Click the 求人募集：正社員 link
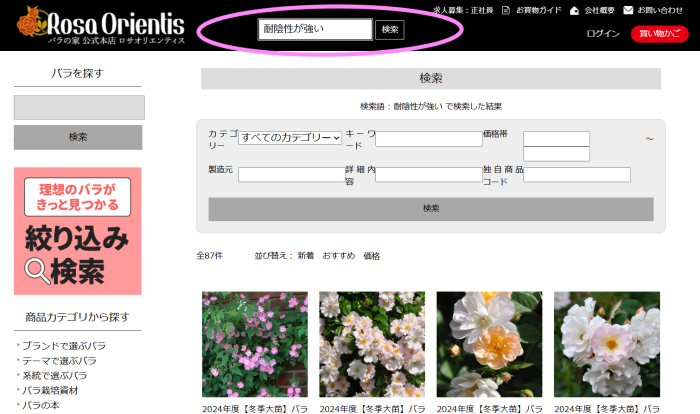The image size is (700, 414). click(463, 10)
